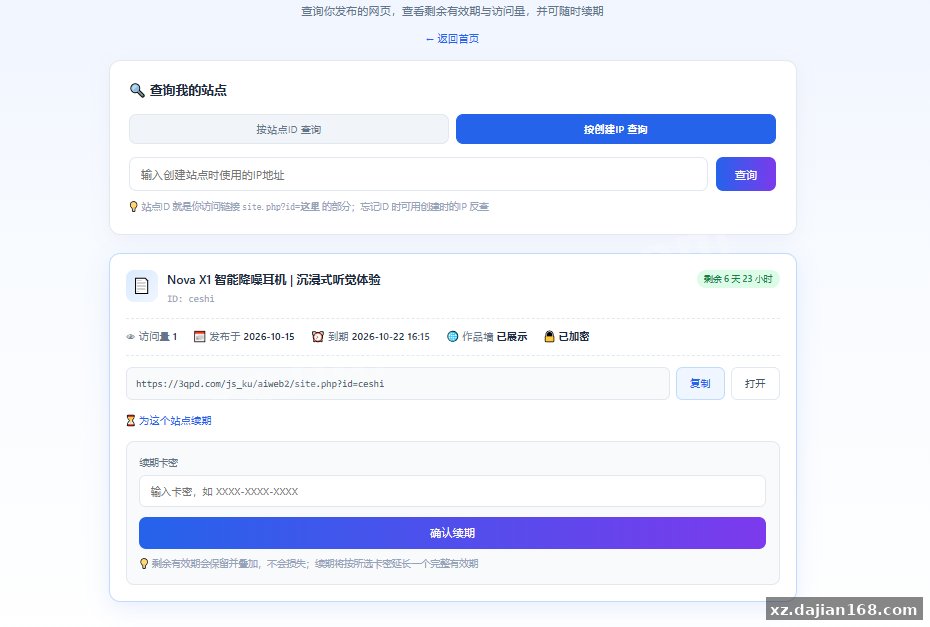Image resolution: width=930 pixels, height=627 pixels.
Task: Click the 已加密 status text
Action: coord(574,336)
